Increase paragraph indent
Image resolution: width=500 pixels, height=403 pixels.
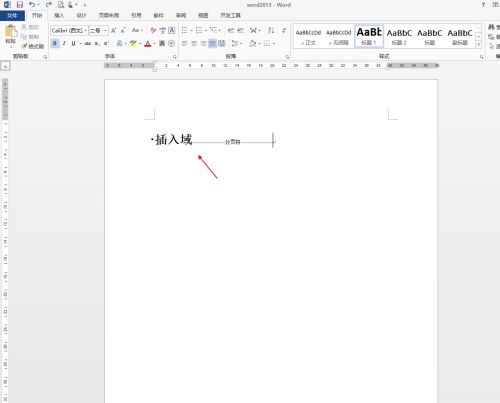[240, 31]
